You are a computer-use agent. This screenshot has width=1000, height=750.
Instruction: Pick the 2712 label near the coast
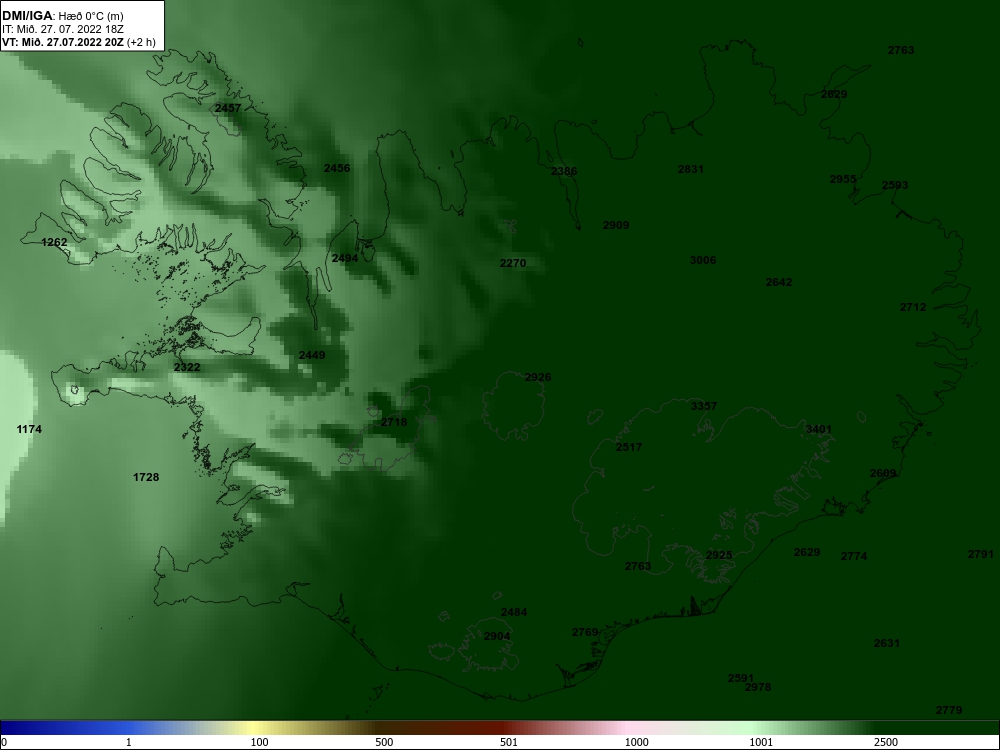913,307
